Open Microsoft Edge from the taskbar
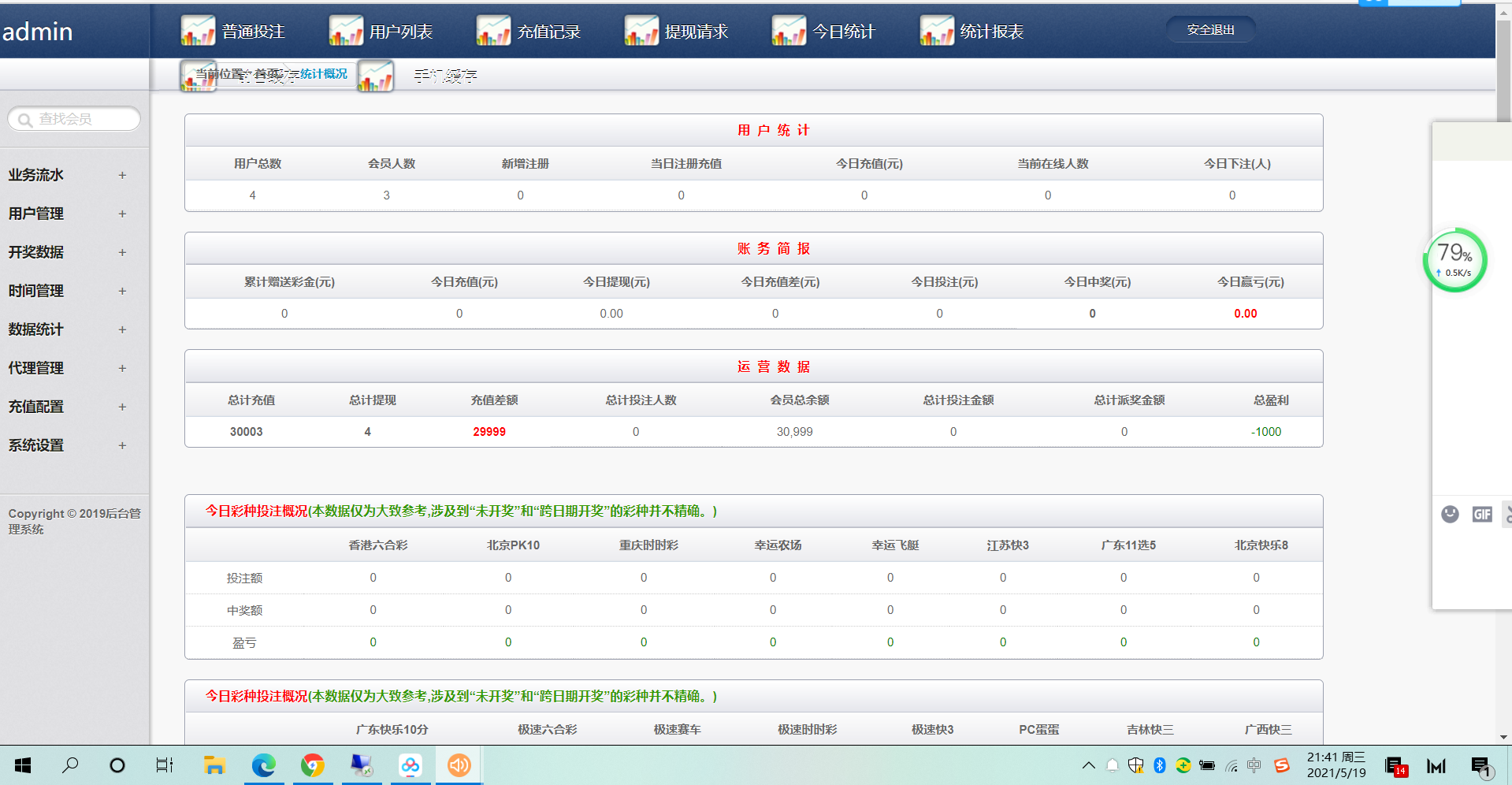The width and height of the screenshot is (1512, 785). click(263, 765)
